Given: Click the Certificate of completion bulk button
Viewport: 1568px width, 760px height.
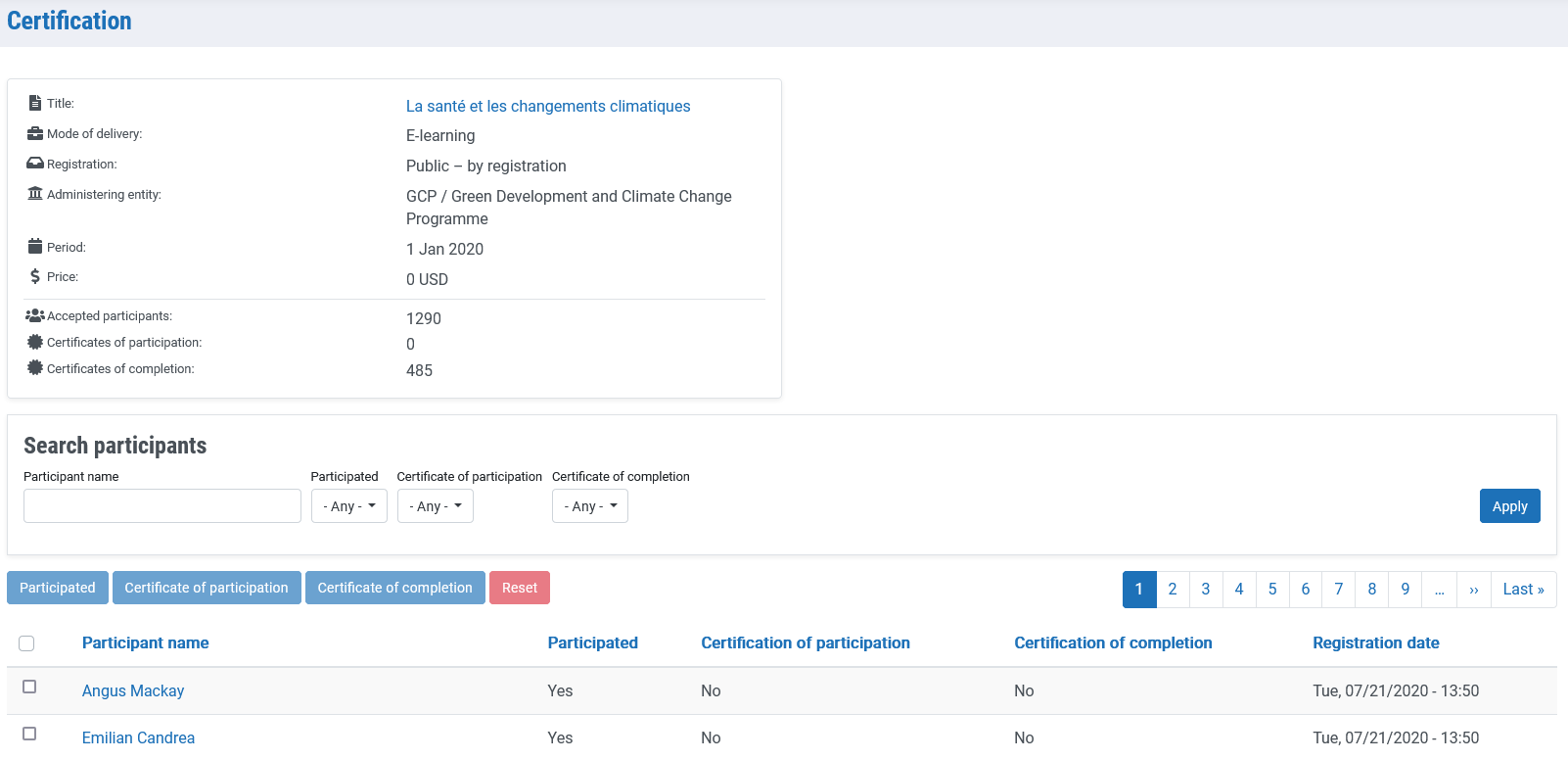Looking at the screenshot, I should coord(395,588).
